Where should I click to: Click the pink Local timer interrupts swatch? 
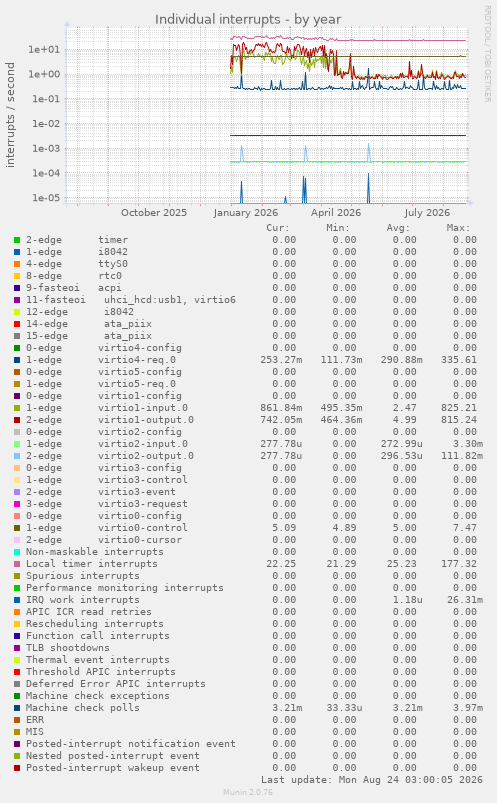tap(17, 564)
